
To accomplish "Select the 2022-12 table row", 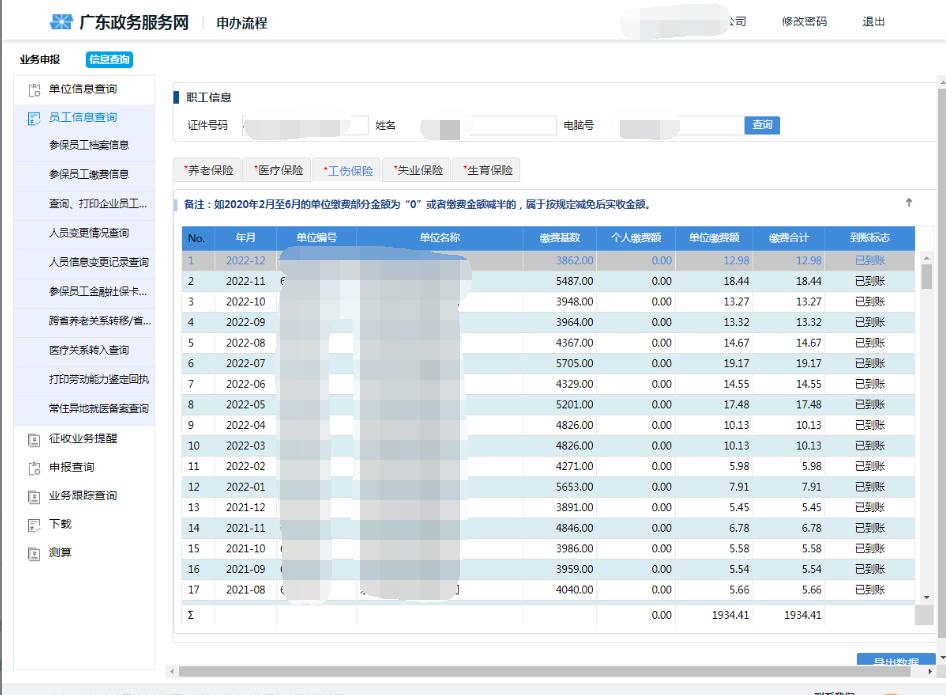I will pyautogui.click(x=548, y=261).
